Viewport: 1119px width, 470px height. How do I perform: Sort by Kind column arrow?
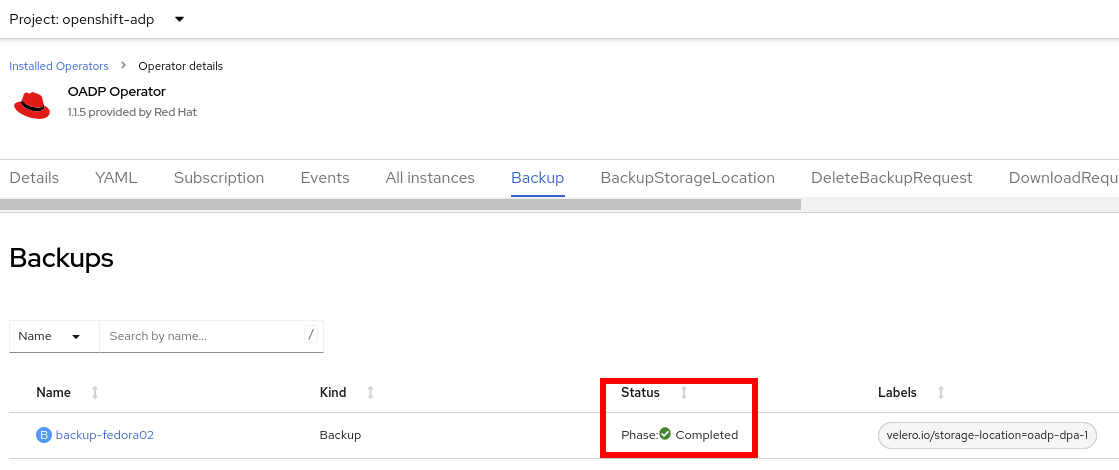coord(370,392)
